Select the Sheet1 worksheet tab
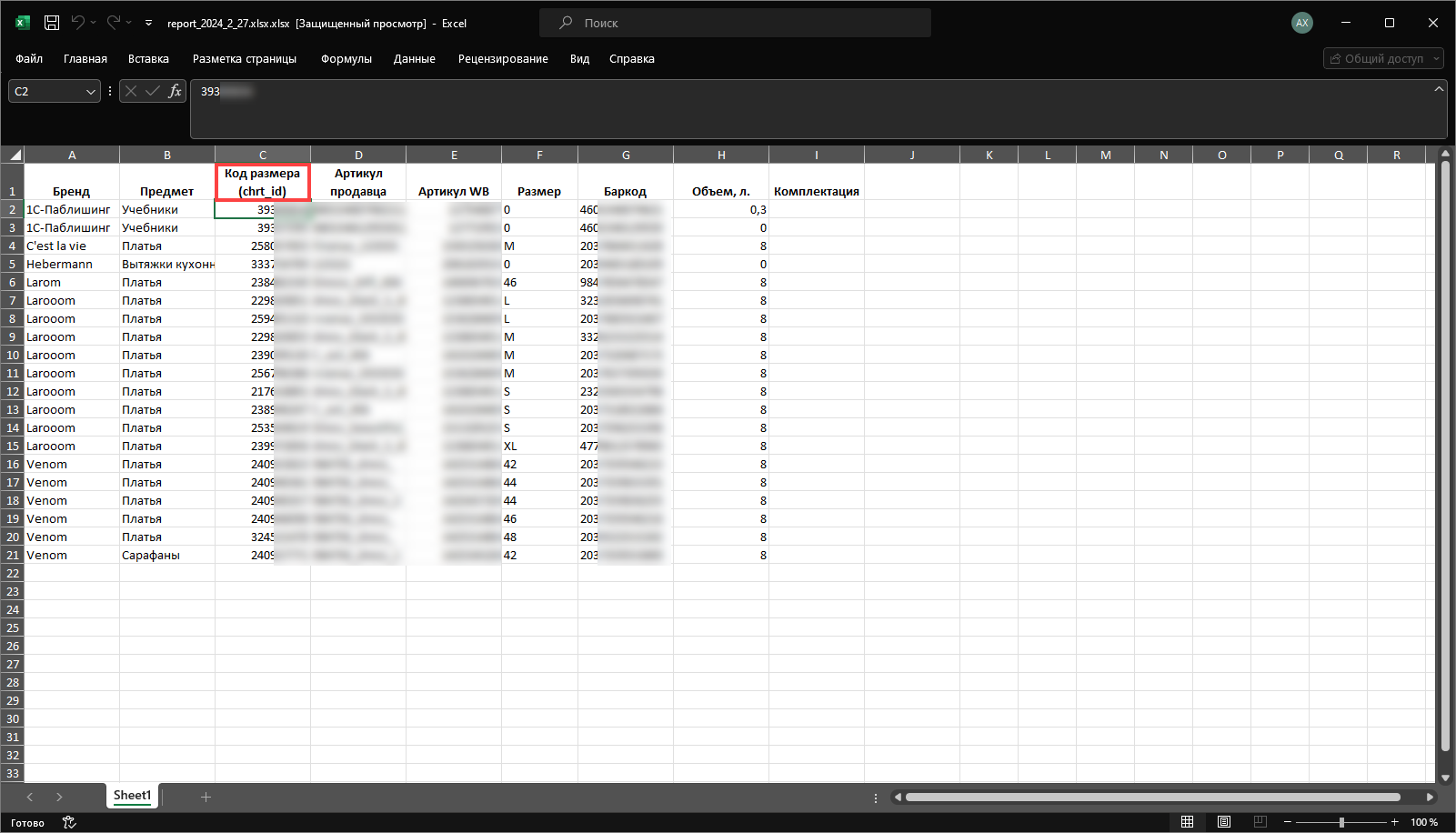The image size is (1456, 833). click(132, 796)
